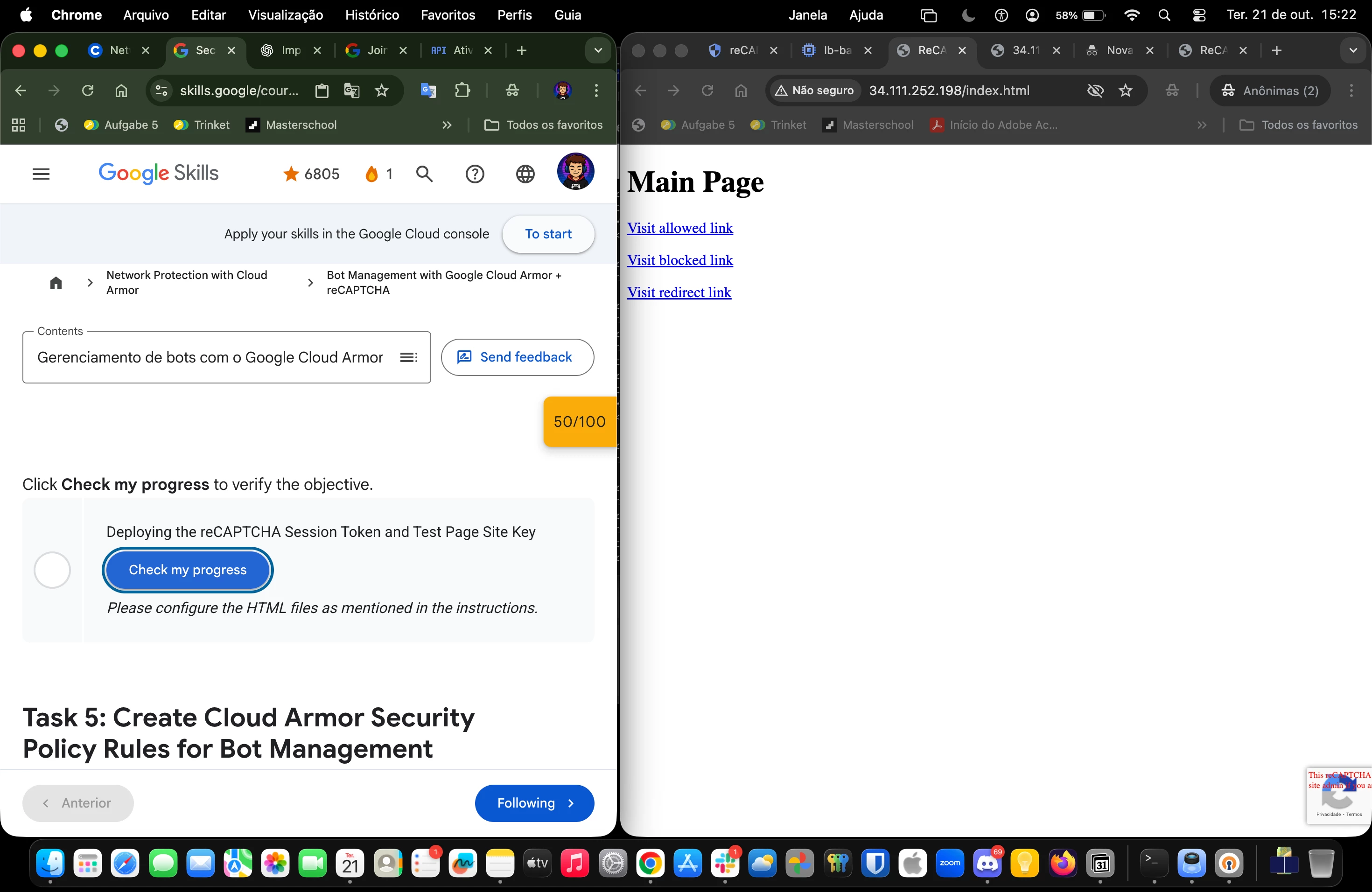Toggle the Deploying reCAPTCHA progress circle
This screenshot has width=1372, height=892.
[x=52, y=570]
